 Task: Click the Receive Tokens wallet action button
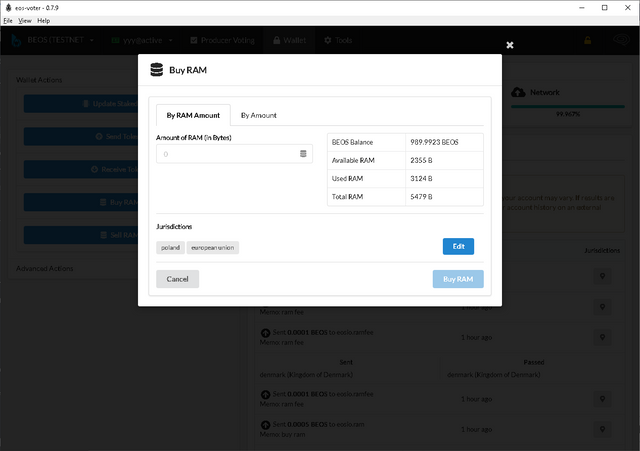click(81, 169)
